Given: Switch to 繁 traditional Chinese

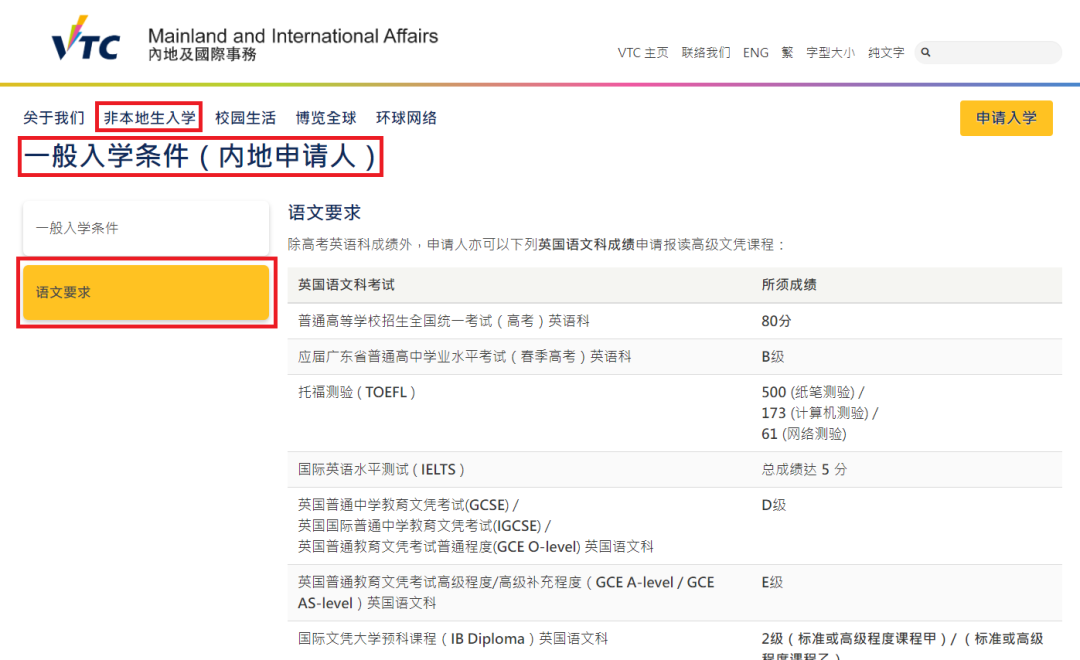Looking at the screenshot, I should 787,53.
